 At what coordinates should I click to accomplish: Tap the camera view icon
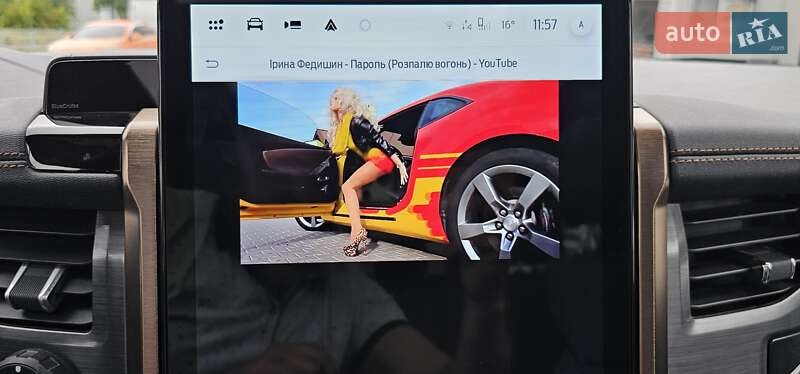click(x=292, y=25)
